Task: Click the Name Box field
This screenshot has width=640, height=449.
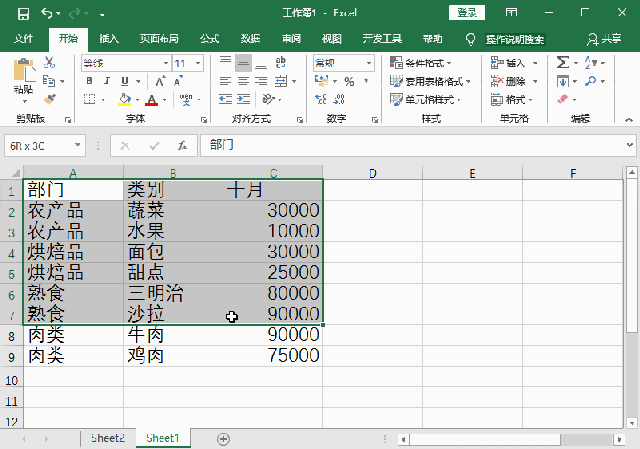Action: click(x=45, y=146)
